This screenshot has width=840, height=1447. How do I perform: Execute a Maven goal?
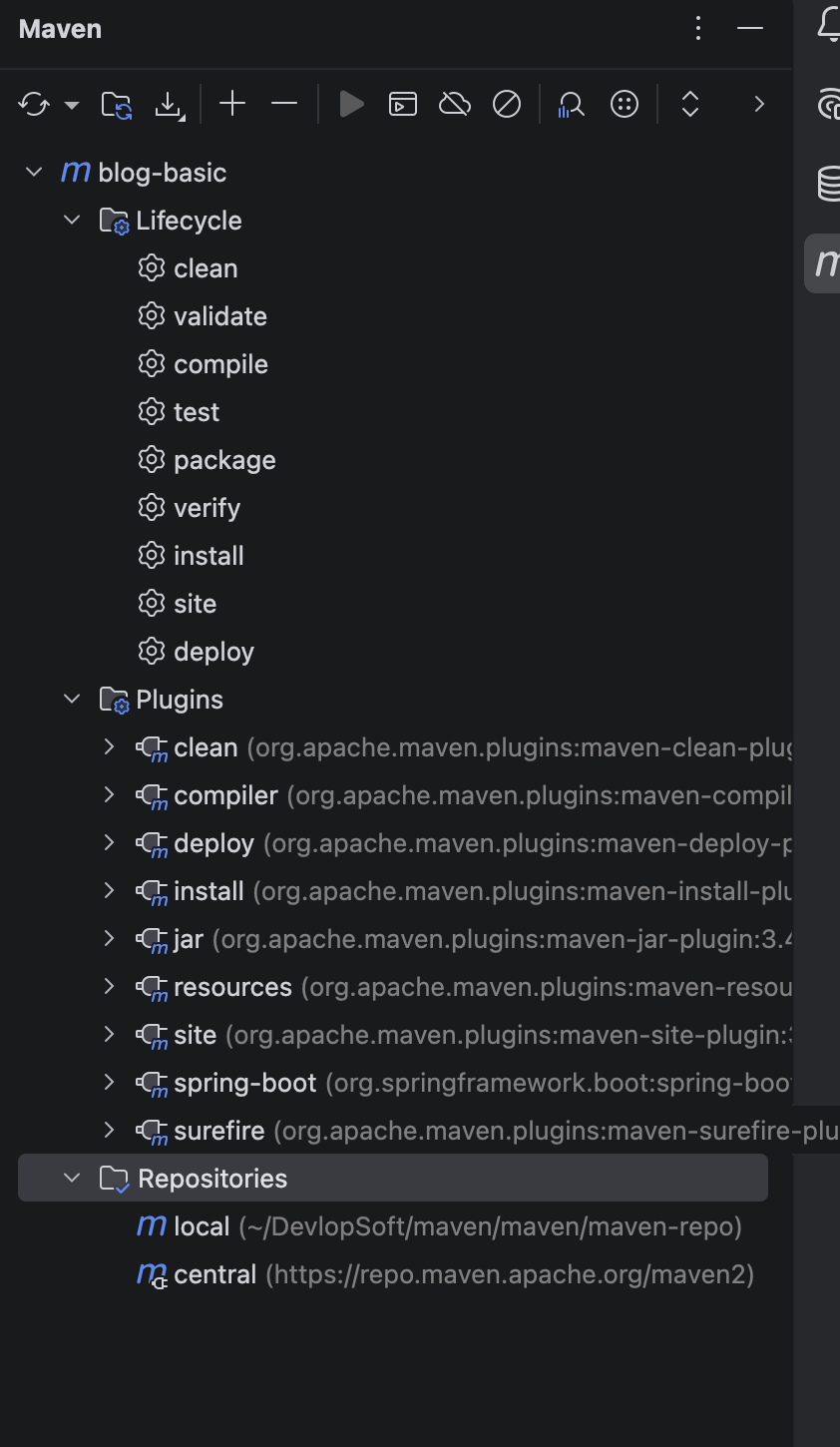click(x=402, y=104)
